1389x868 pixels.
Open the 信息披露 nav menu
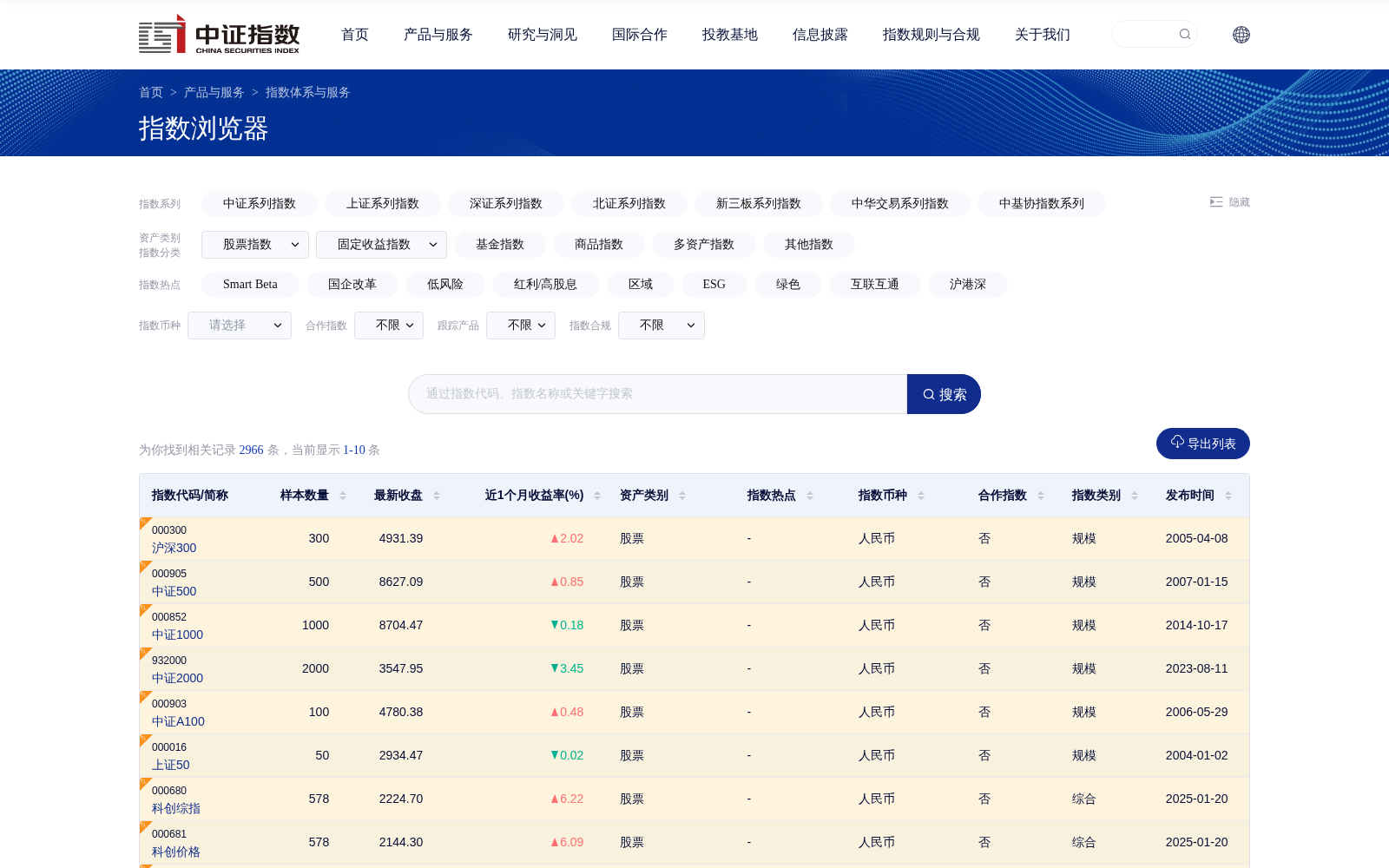(x=820, y=35)
